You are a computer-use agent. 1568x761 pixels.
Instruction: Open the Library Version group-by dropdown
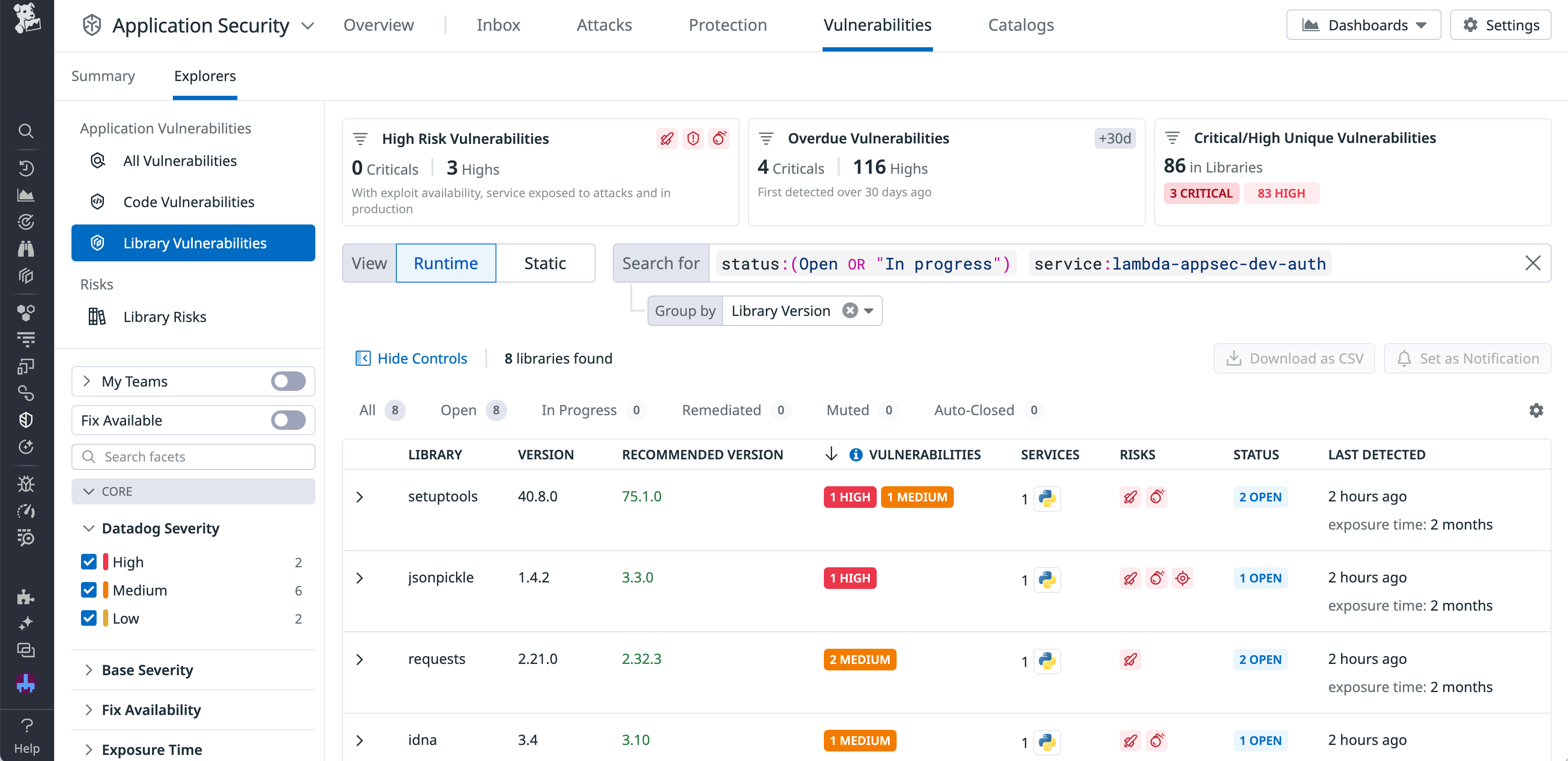click(868, 310)
